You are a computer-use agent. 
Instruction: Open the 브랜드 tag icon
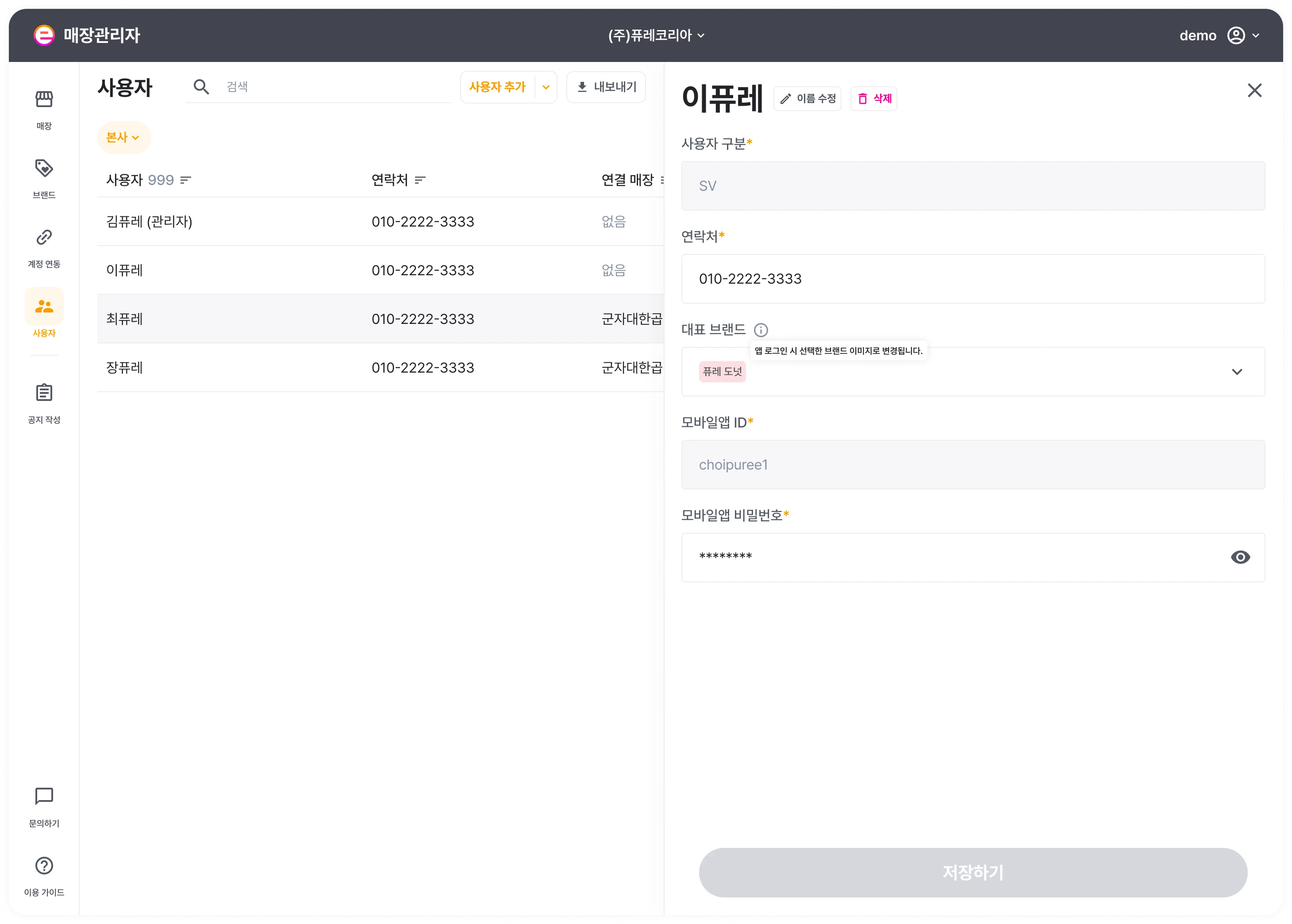click(x=44, y=169)
